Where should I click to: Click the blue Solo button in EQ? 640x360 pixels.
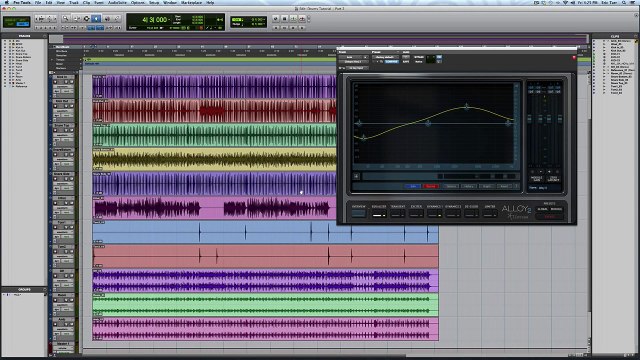pyautogui.click(x=413, y=186)
